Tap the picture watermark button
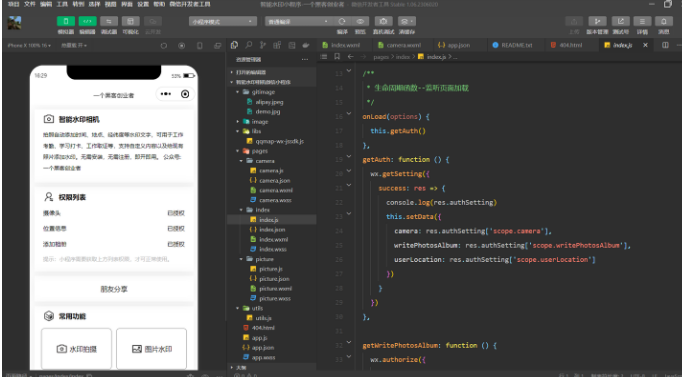 (x=151, y=349)
